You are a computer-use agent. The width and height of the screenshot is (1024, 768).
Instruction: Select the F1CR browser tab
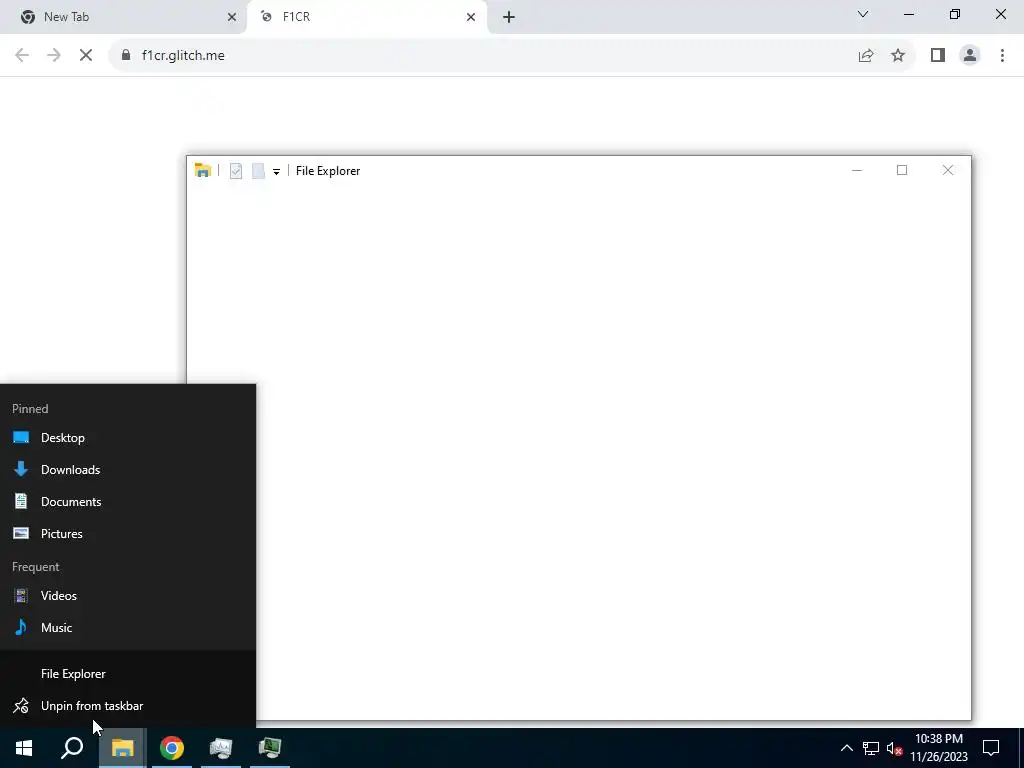pyautogui.click(x=366, y=17)
